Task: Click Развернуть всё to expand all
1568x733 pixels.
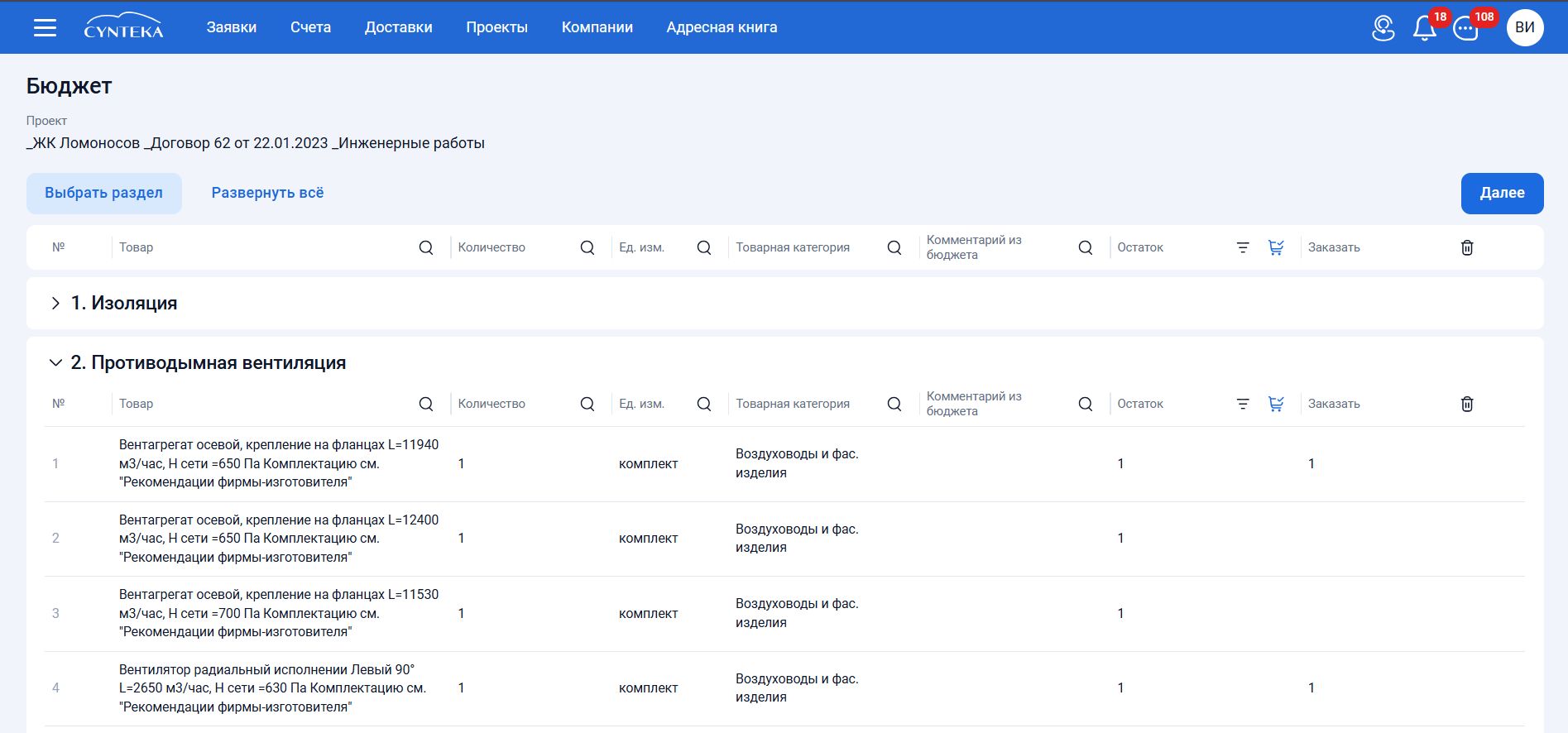Action: pyautogui.click(x=267, y=193)
